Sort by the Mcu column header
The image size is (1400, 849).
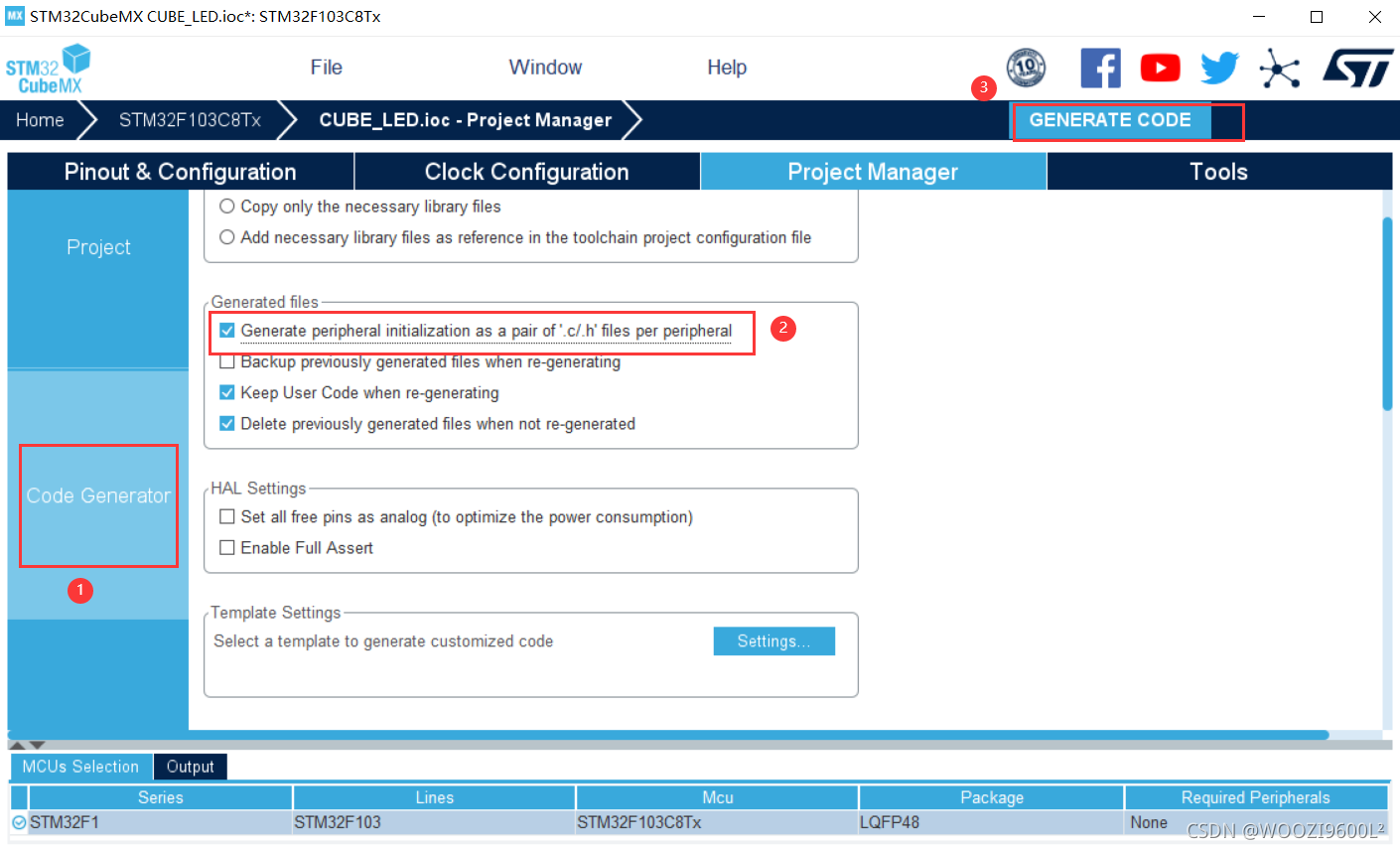717,797
